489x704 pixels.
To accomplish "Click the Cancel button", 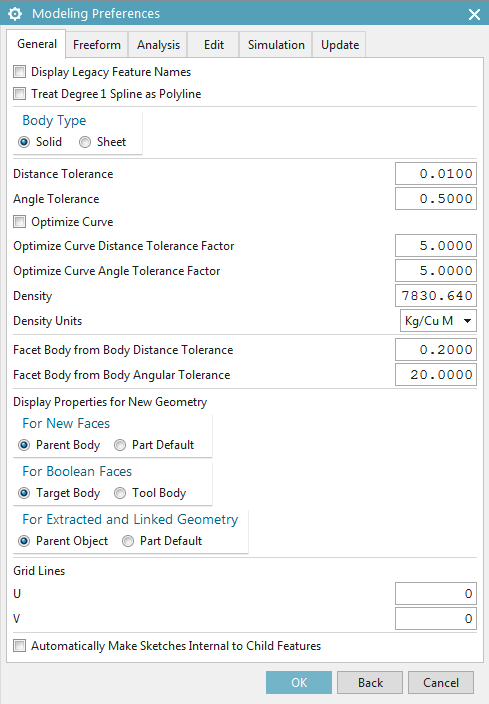I will [x=441, y=682].
